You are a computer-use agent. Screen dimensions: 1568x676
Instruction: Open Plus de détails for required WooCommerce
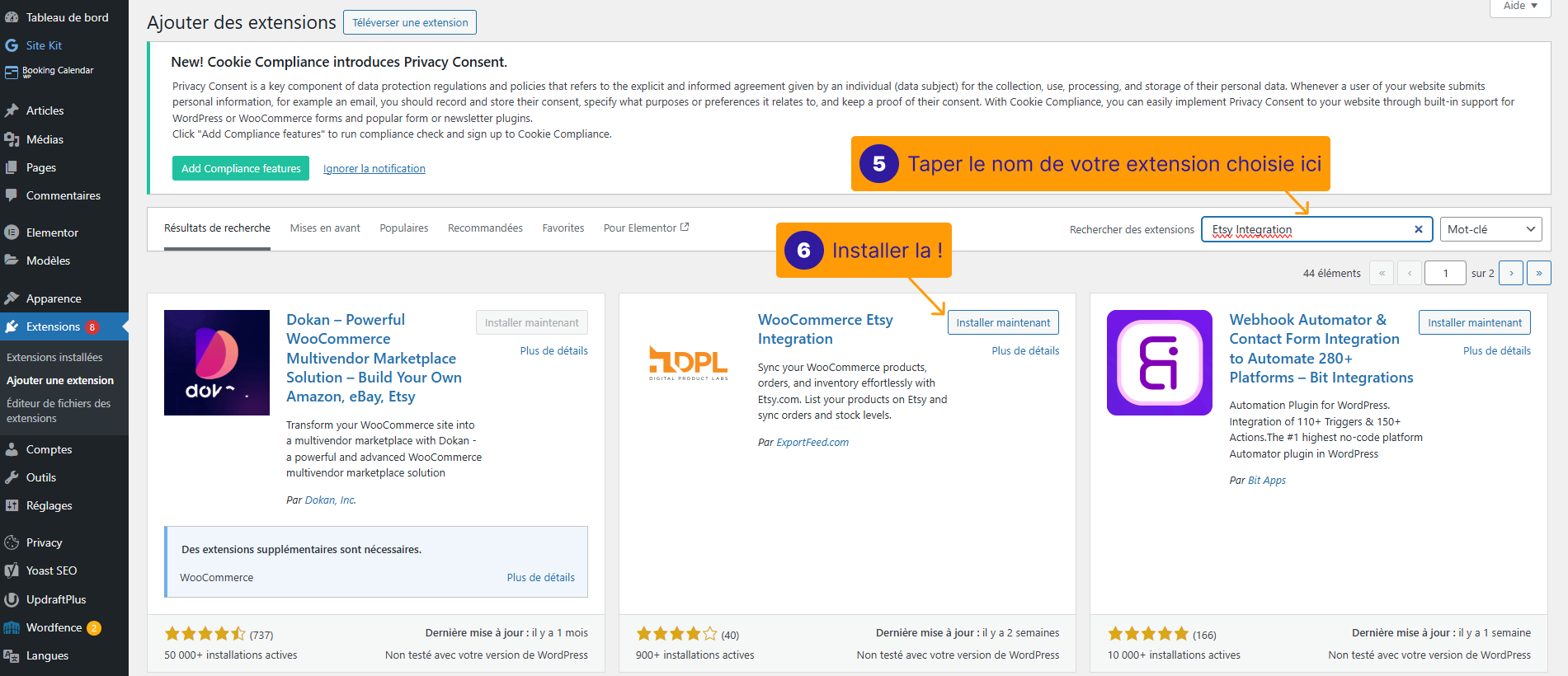pyautogui.click(x=540, y=577)
